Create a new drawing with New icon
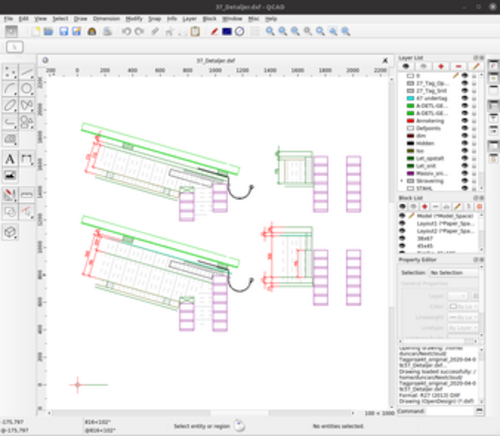500x436 pixels. point(36,31)
